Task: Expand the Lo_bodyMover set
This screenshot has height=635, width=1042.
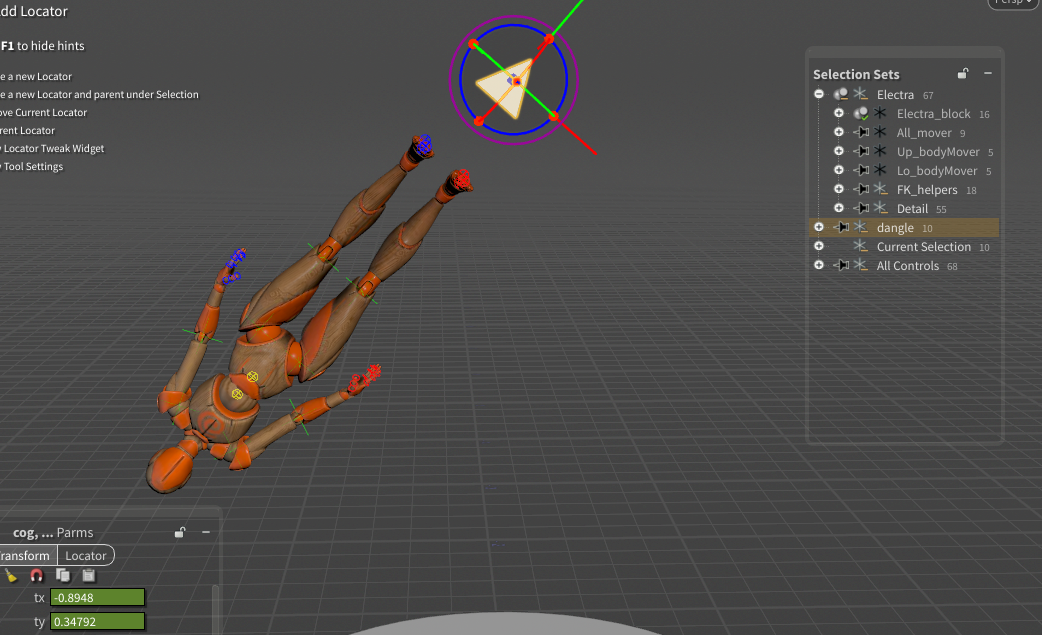Action: coord(839,170)
